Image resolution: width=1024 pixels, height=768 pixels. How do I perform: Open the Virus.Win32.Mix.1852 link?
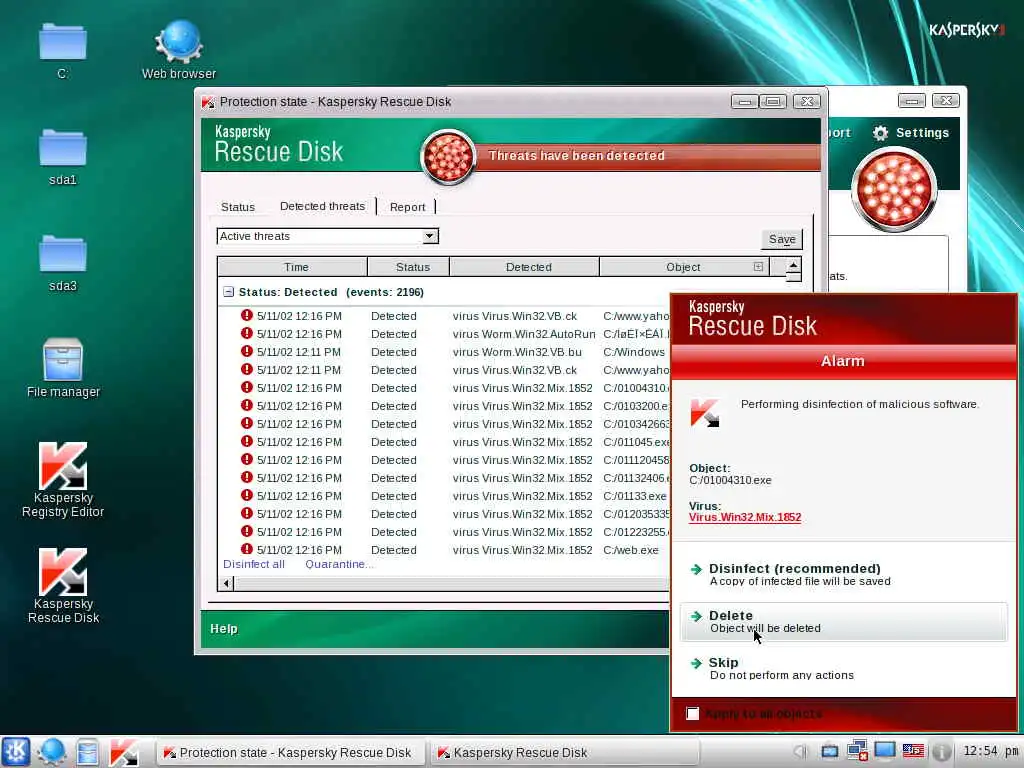click(745, 517)
